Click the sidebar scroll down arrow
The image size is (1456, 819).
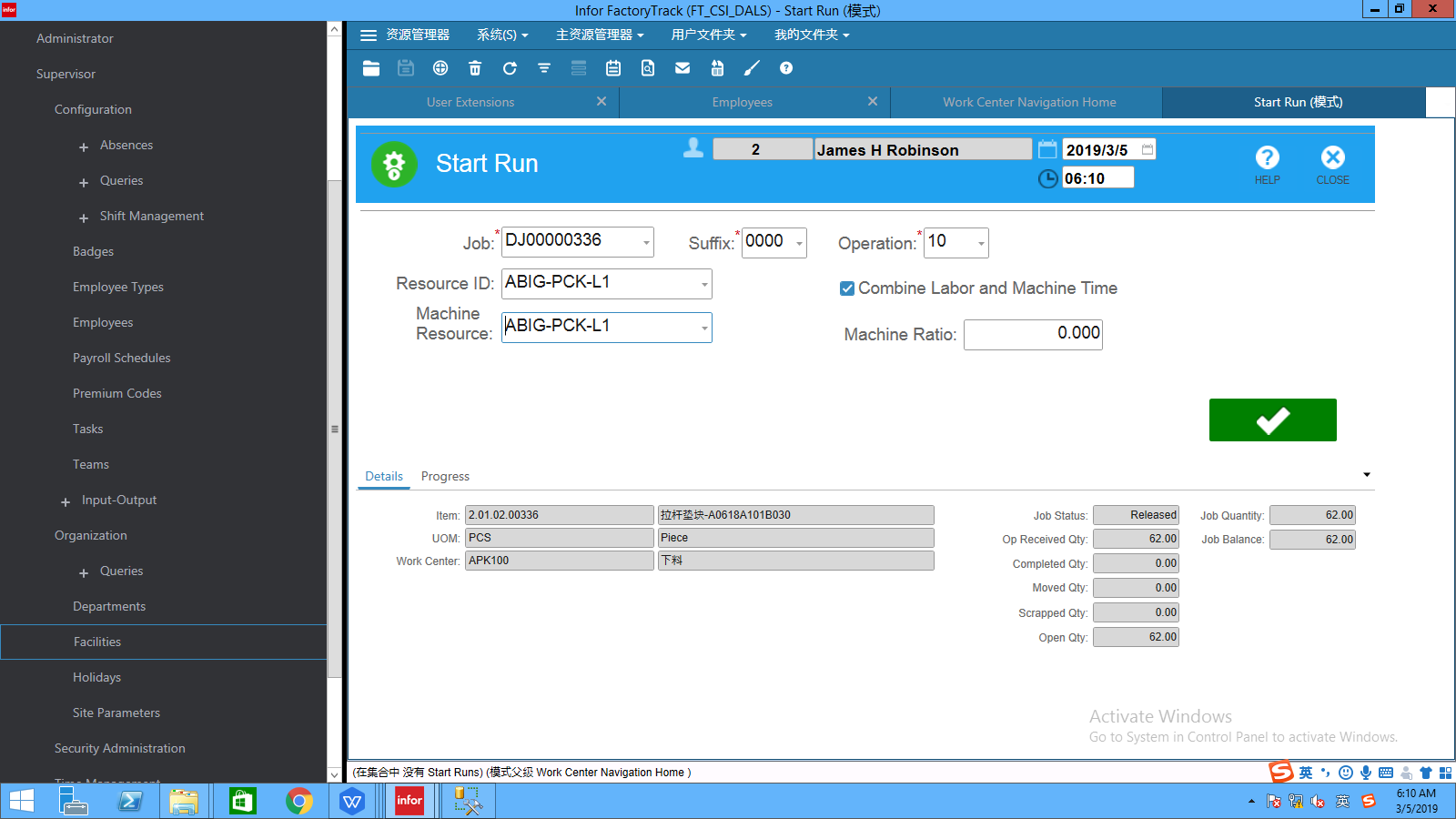click(334, 774)
